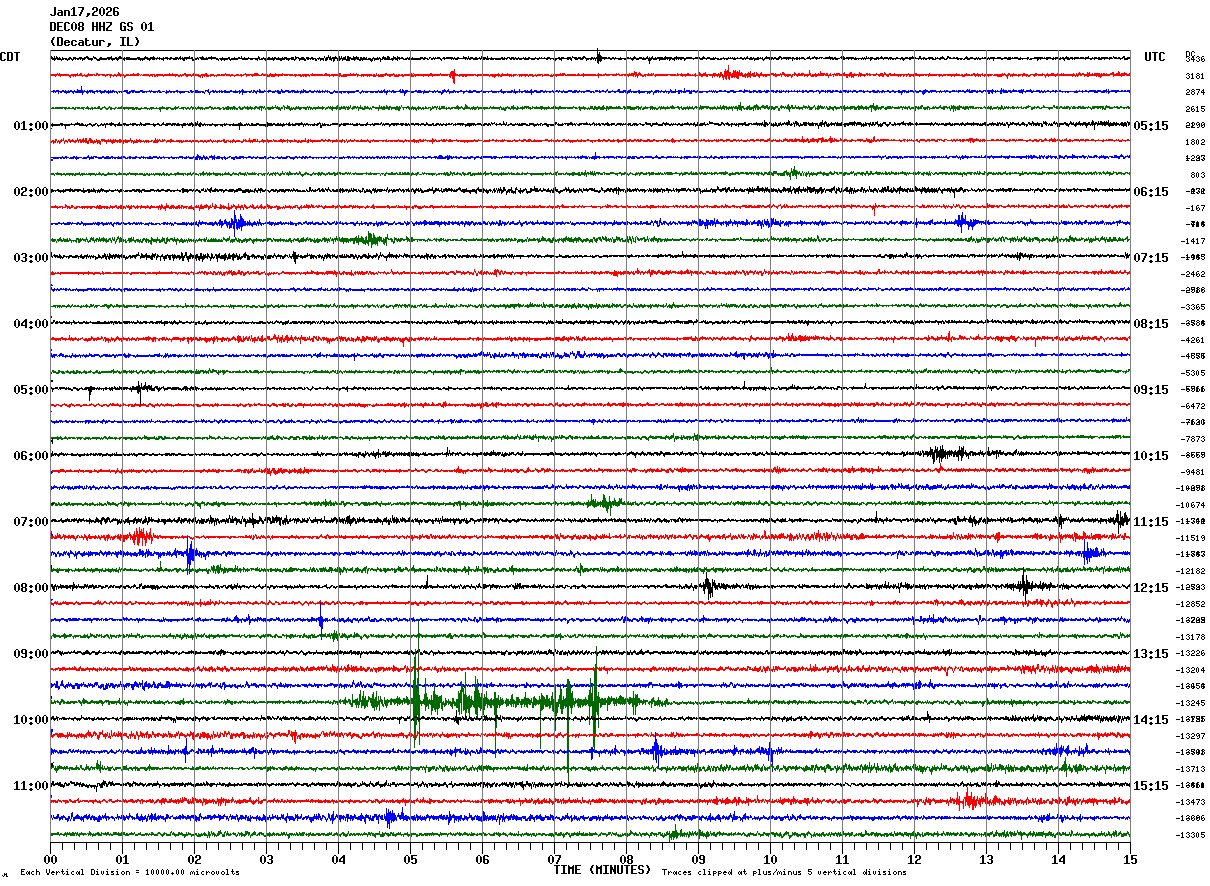The height and width of the screenshot is (886, 1210).
Task: Click minute tick 07 on the time axis
Action: click(x=554, y=859)
